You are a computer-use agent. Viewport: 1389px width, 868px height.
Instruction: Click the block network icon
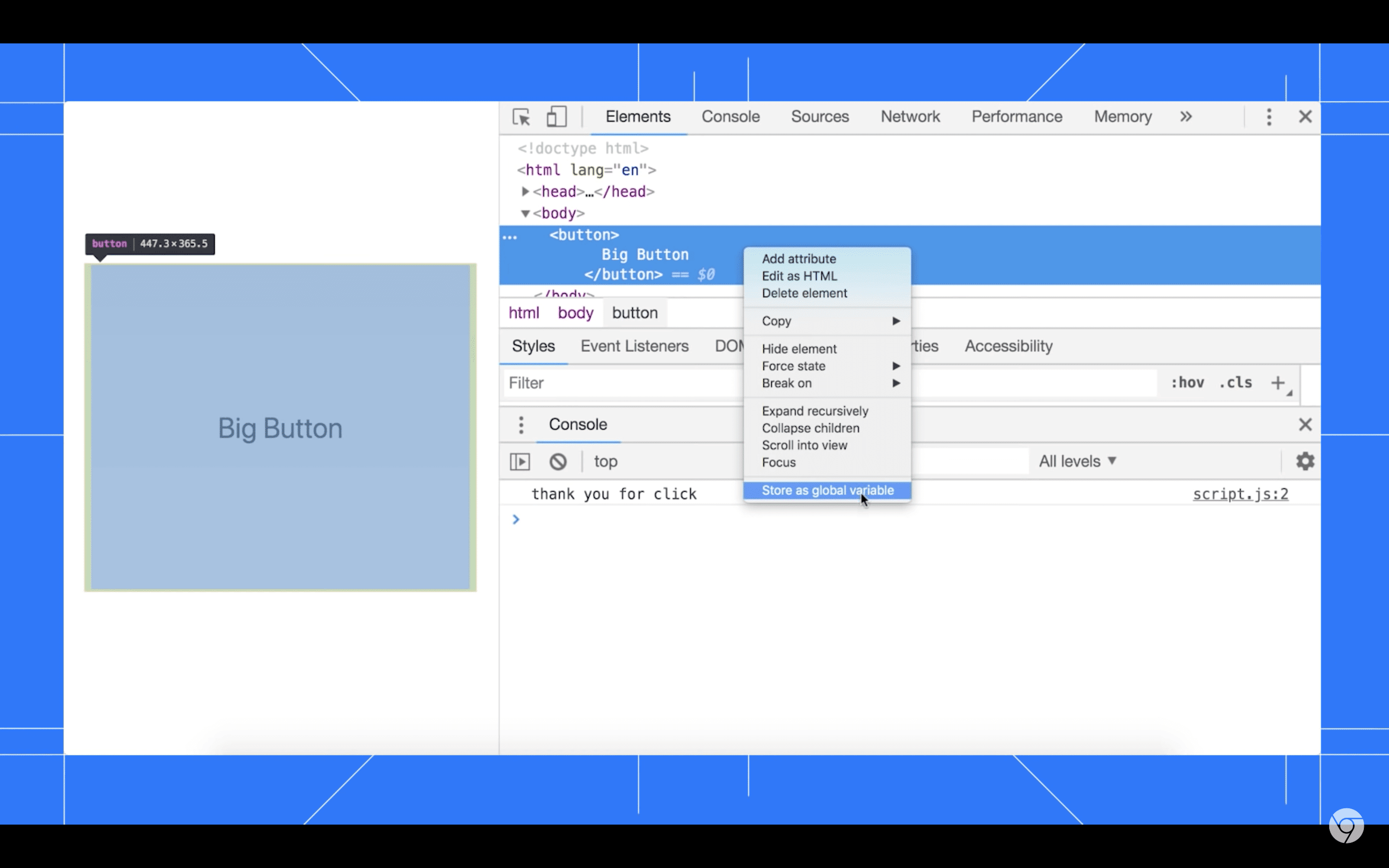[557, 461]
